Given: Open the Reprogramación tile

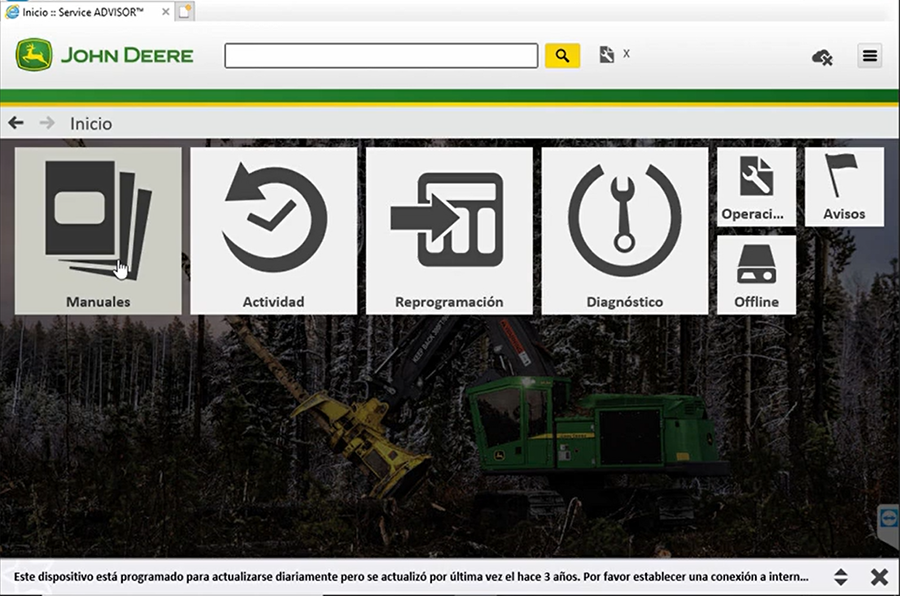Looking at the screenshot, I should click(x=449, y=231).
